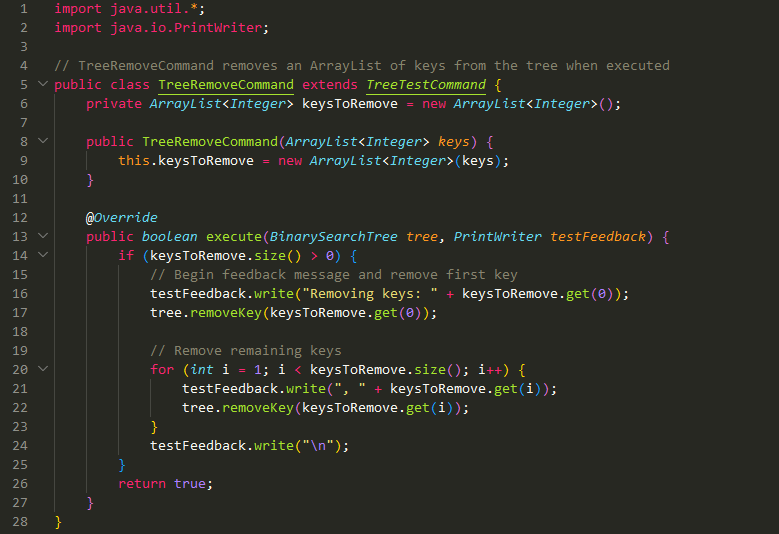Click the constructor name on line 8

tap(210, 142)
